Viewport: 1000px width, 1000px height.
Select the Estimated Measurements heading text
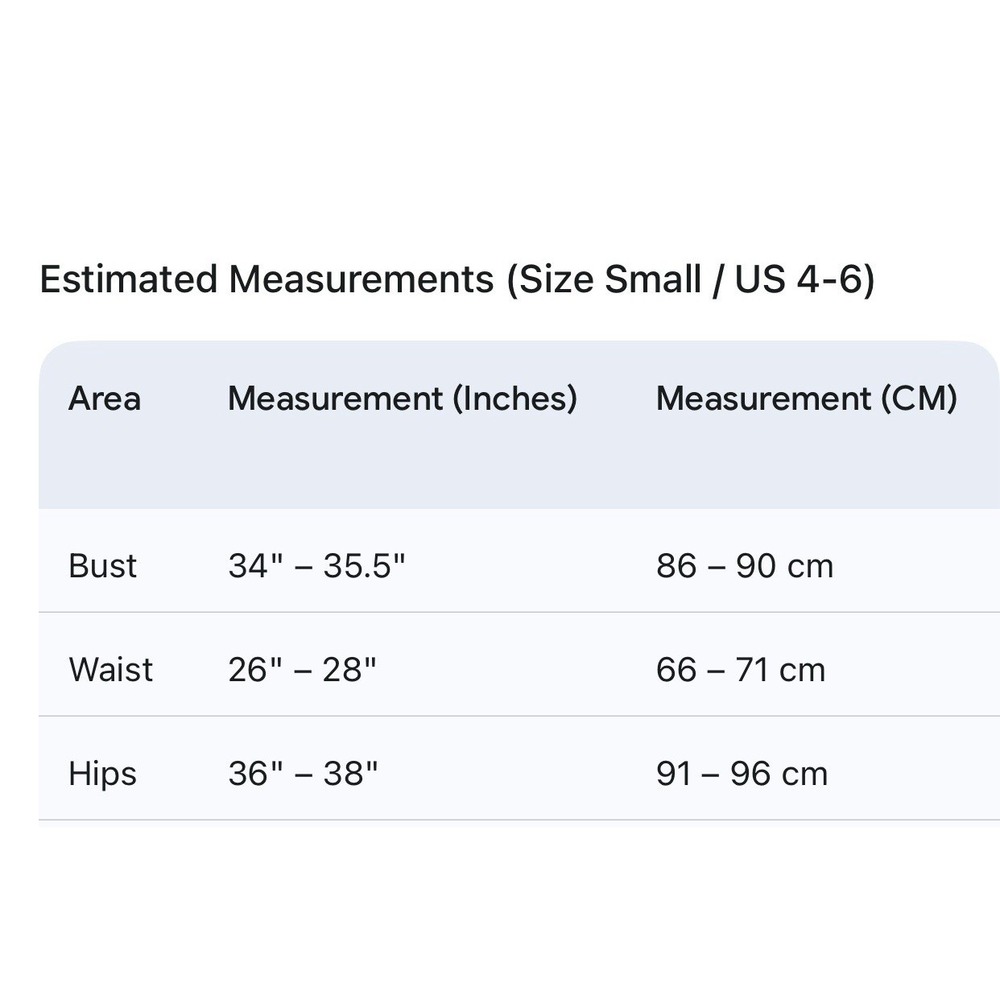(x=457, y=280)
